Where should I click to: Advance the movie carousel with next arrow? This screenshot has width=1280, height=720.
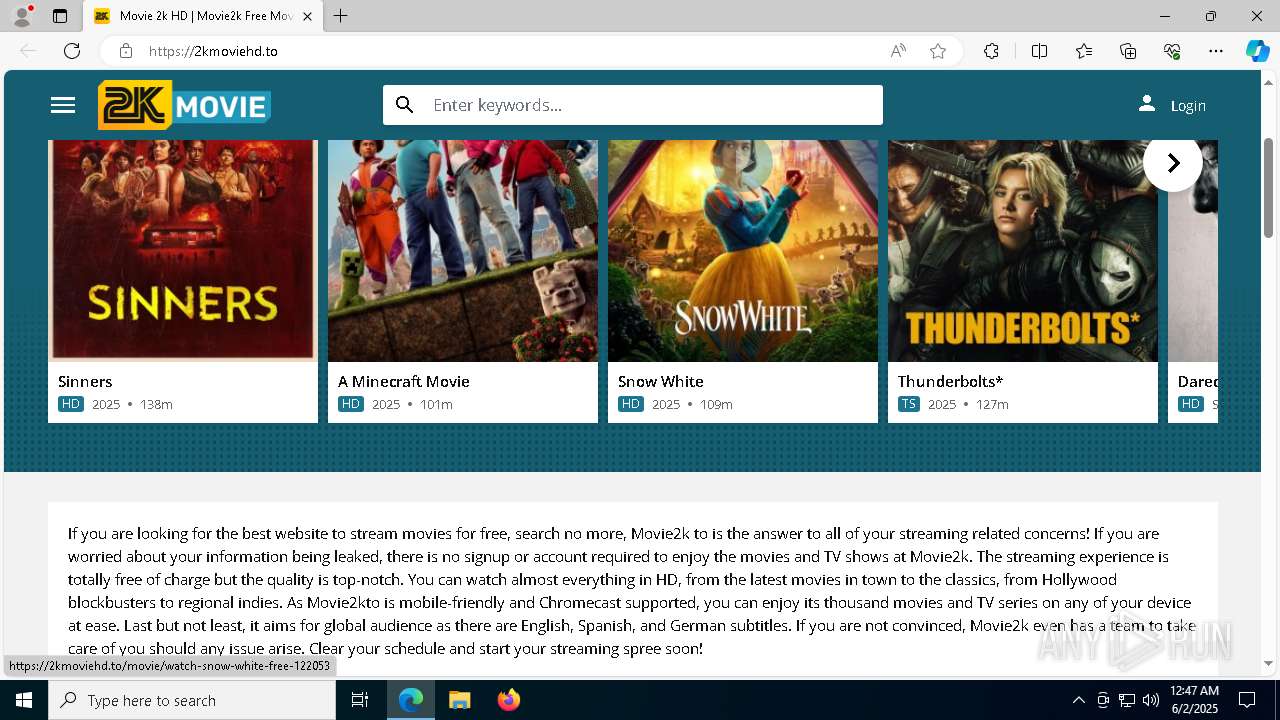tap(1173, 162)
